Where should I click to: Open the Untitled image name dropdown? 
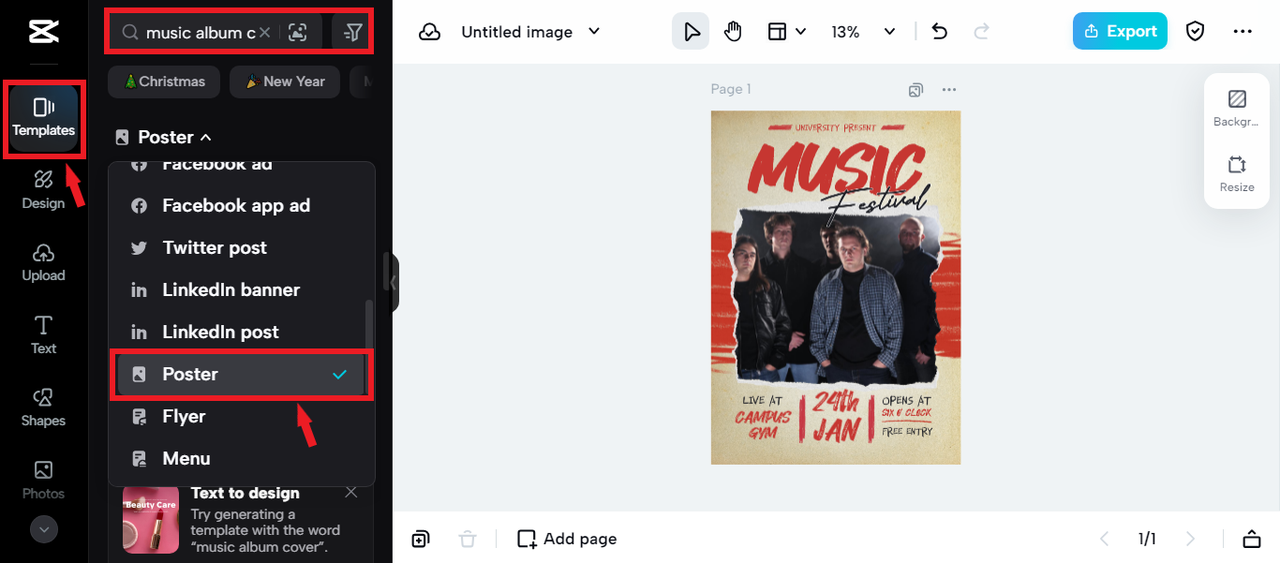531,32
